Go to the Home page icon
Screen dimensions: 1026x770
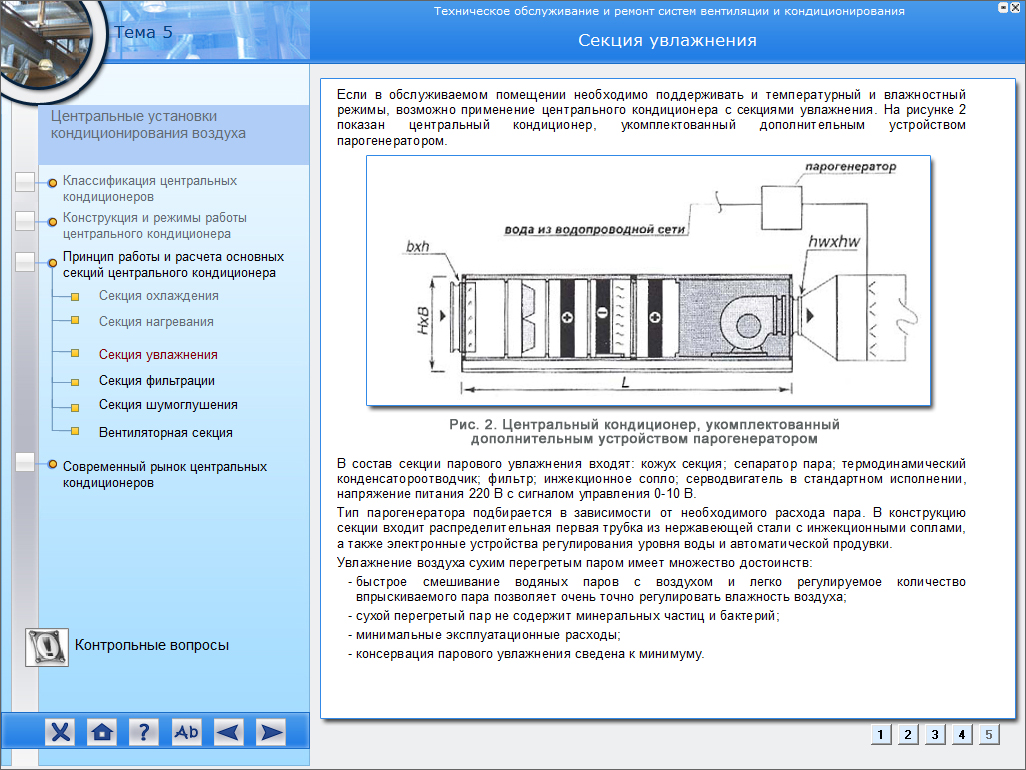[x=102, y=732]
